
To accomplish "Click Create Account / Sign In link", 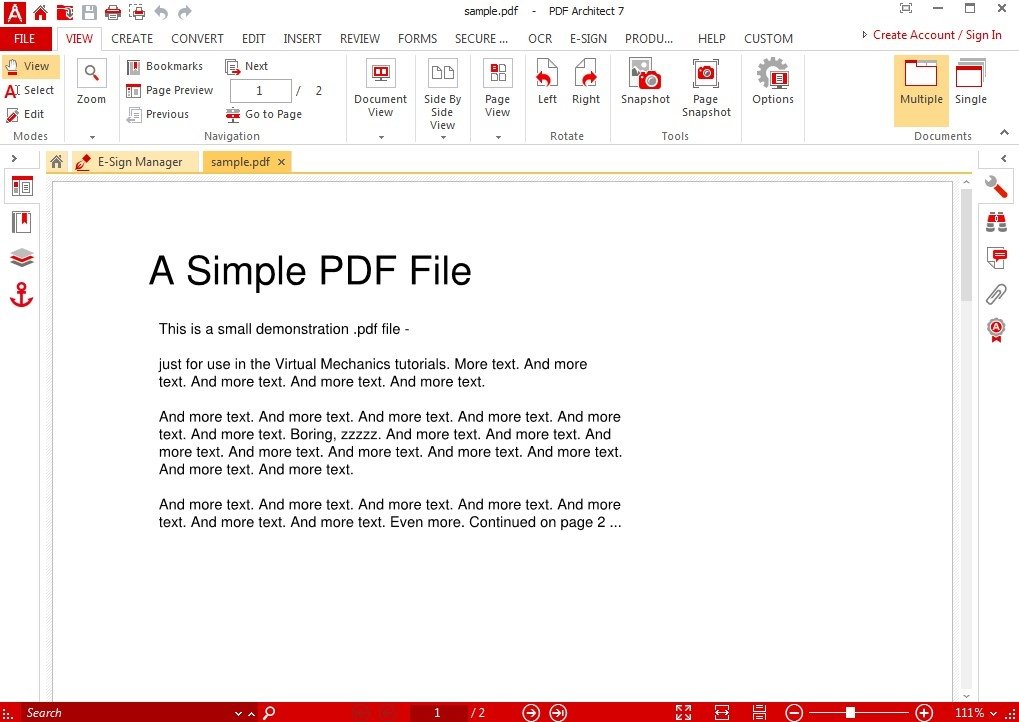I will pyautogui.click(x=936, y=34).
